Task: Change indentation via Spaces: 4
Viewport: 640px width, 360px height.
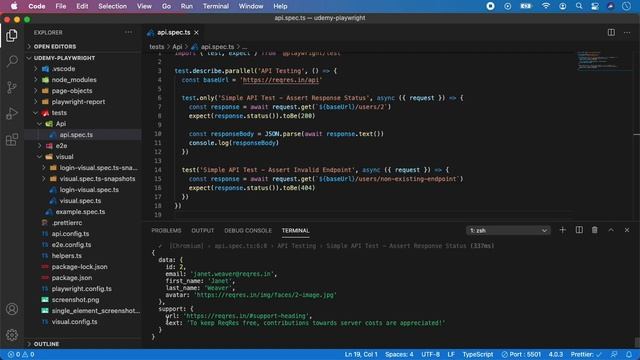Action: click(399, 354)
